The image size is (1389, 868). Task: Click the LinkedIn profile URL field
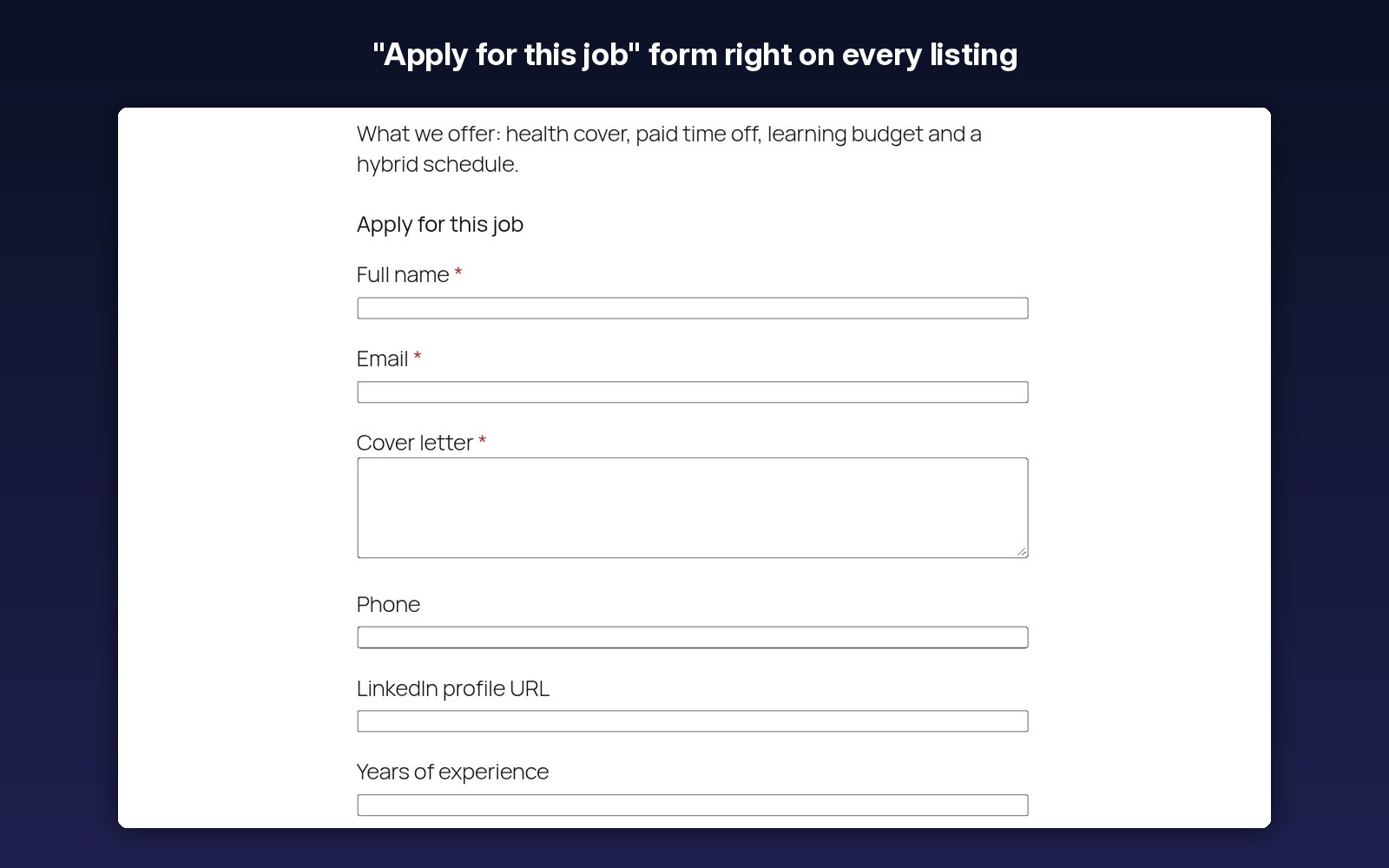pyautogui.click(x=692, y=721)
